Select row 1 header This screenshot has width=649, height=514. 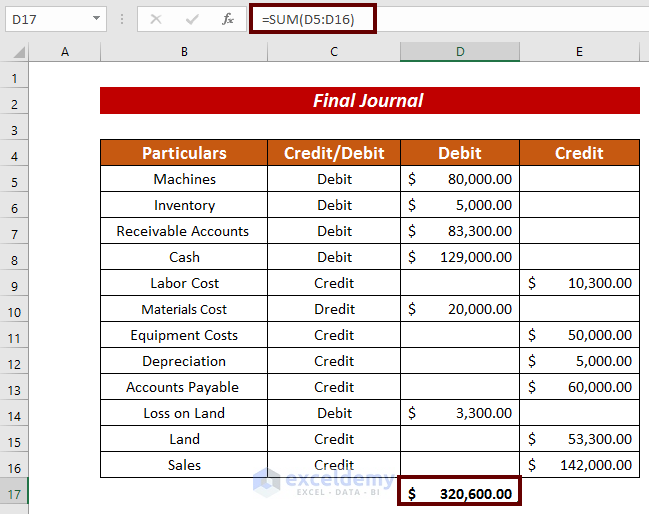[x=14, y=75]
